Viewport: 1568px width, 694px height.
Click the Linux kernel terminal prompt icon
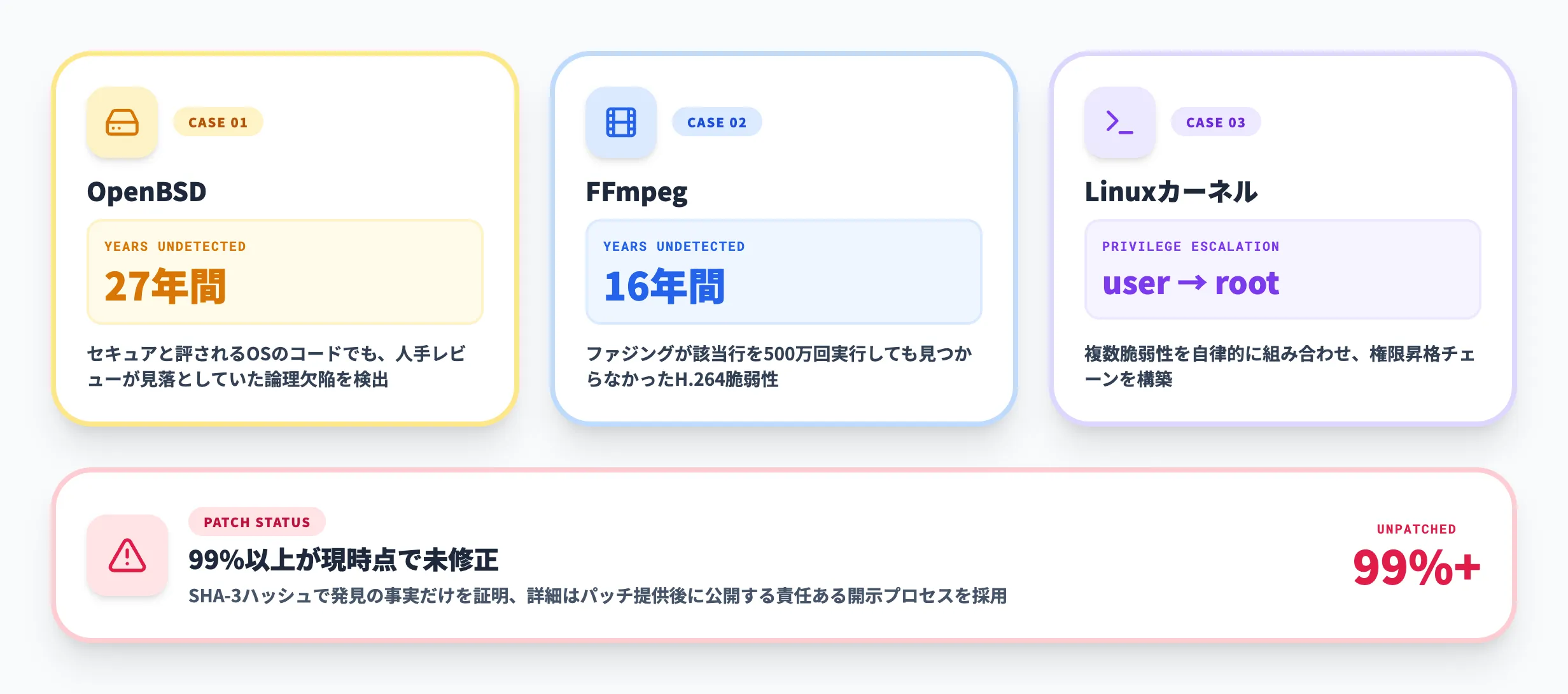(1119, 122)
